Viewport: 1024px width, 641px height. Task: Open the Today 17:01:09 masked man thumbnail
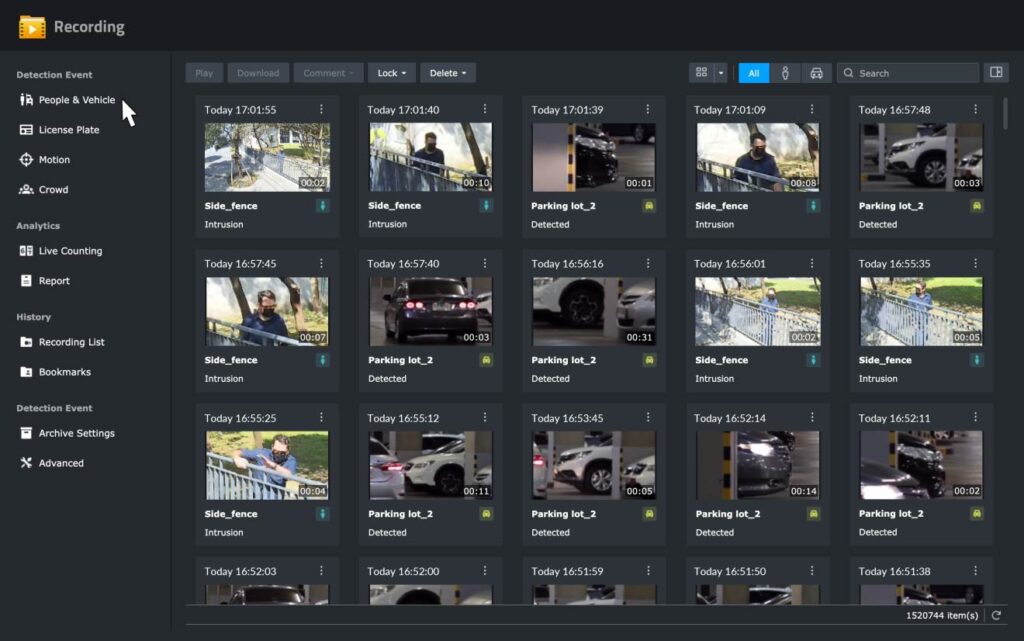pyautogui.click(x=758, y=157)
